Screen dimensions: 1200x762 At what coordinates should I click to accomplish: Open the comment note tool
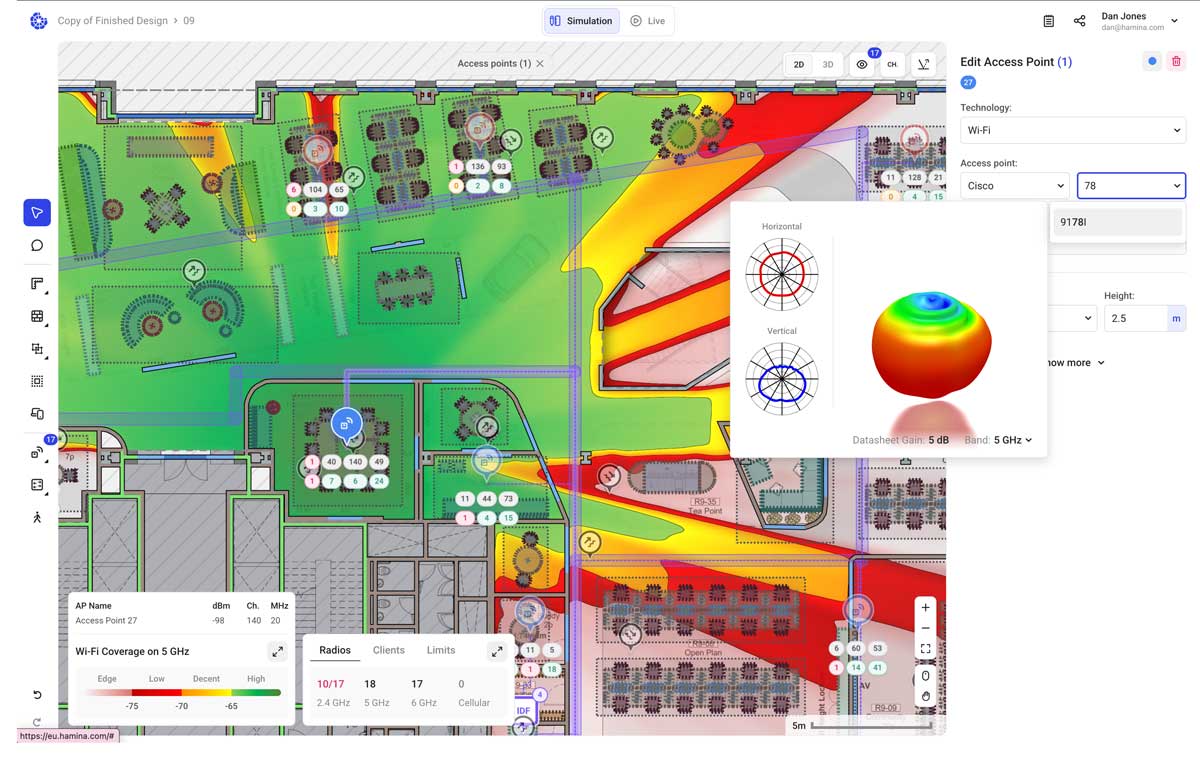[x=37, y=245]
